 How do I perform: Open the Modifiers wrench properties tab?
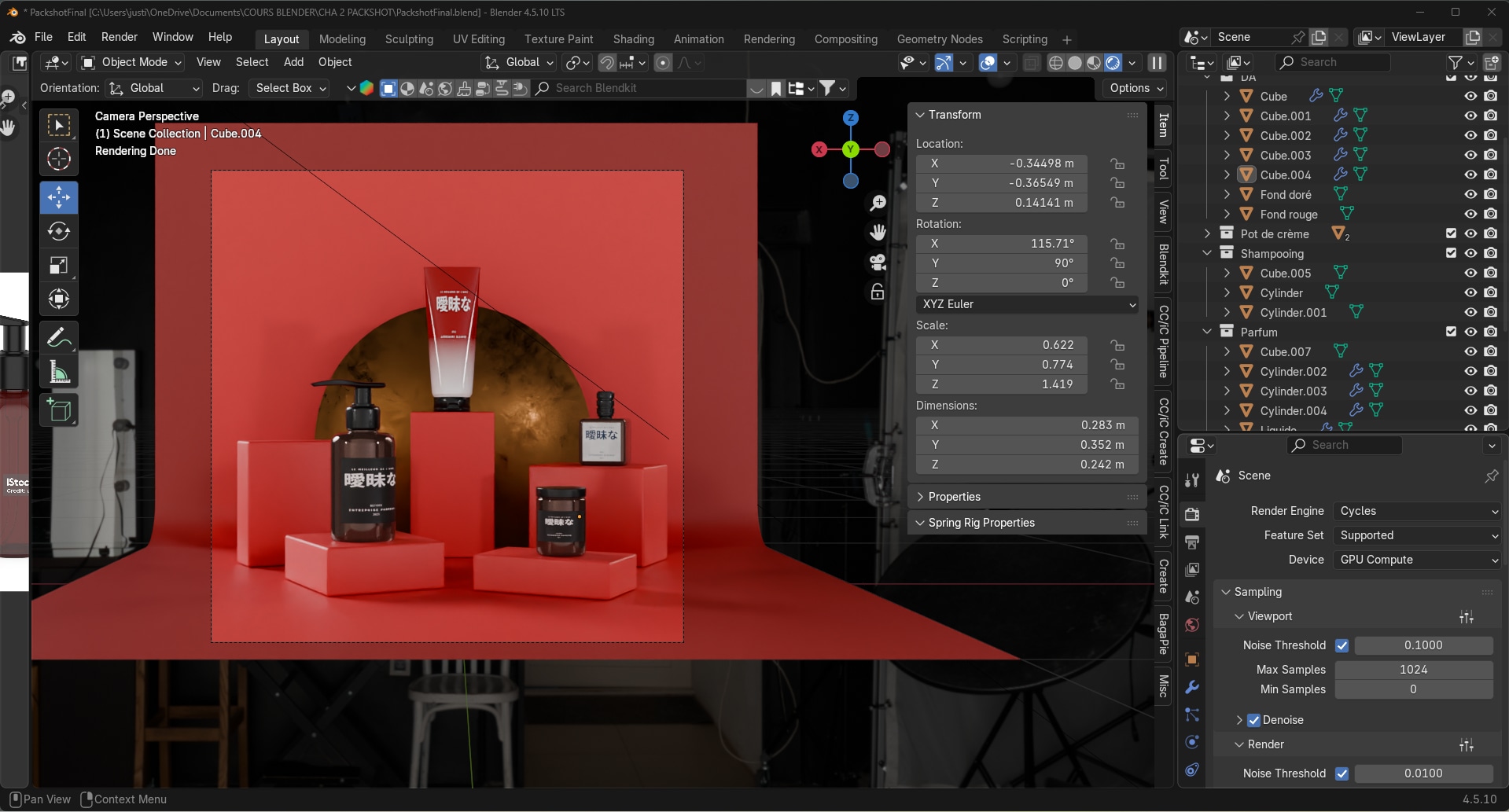[1192, 687]
